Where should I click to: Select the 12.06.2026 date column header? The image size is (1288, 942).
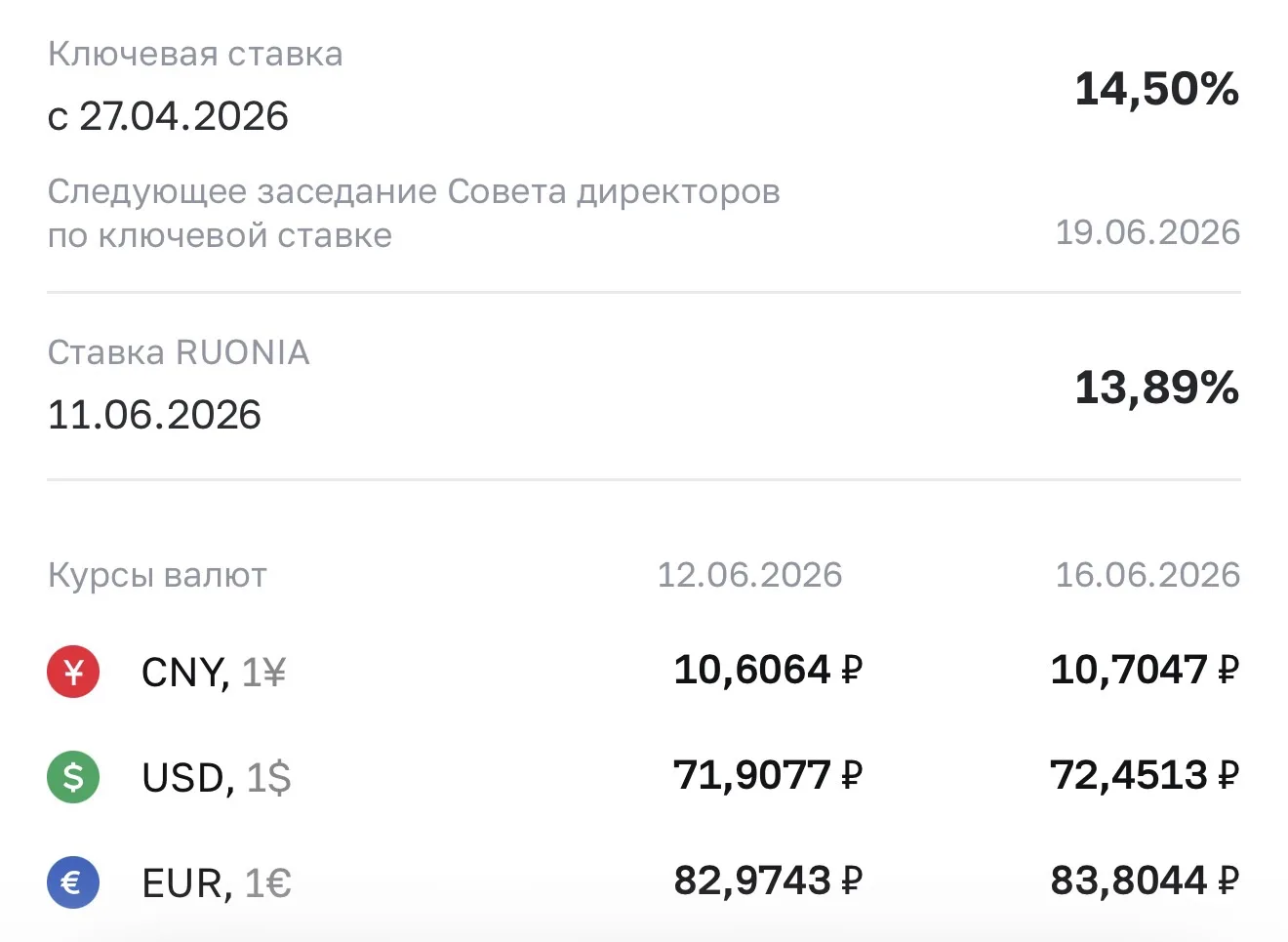tap(749, 575)
